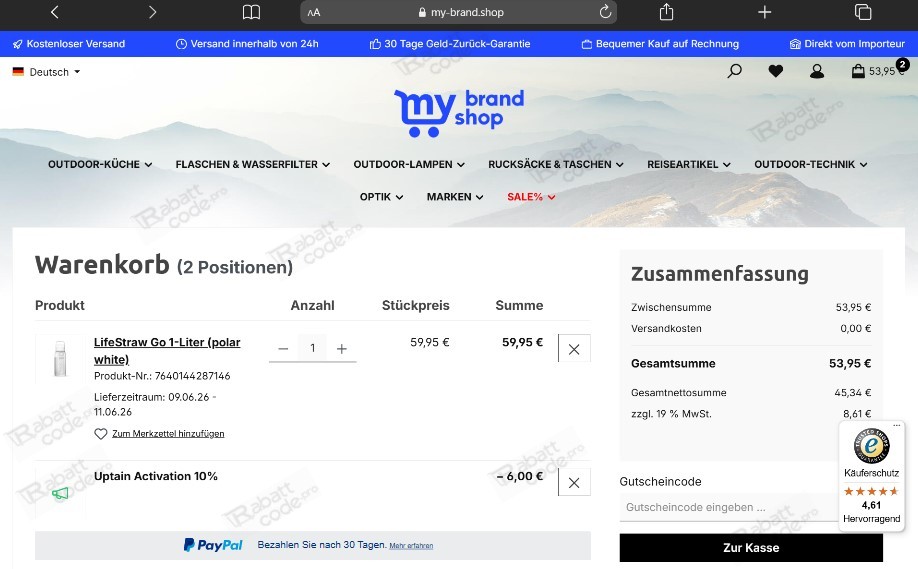Reload the page with refresh icon

[605, 12]
